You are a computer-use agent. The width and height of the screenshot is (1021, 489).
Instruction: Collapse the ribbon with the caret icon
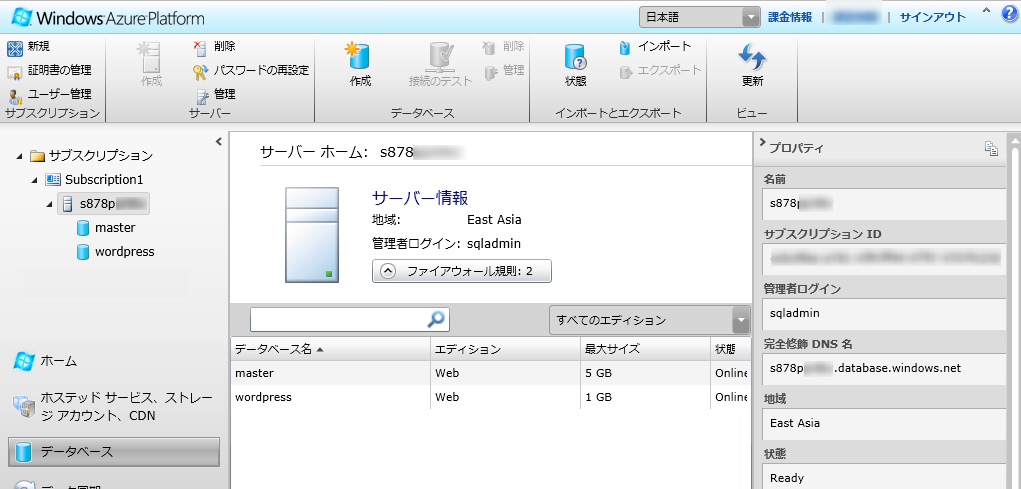[x=986, y=11]
